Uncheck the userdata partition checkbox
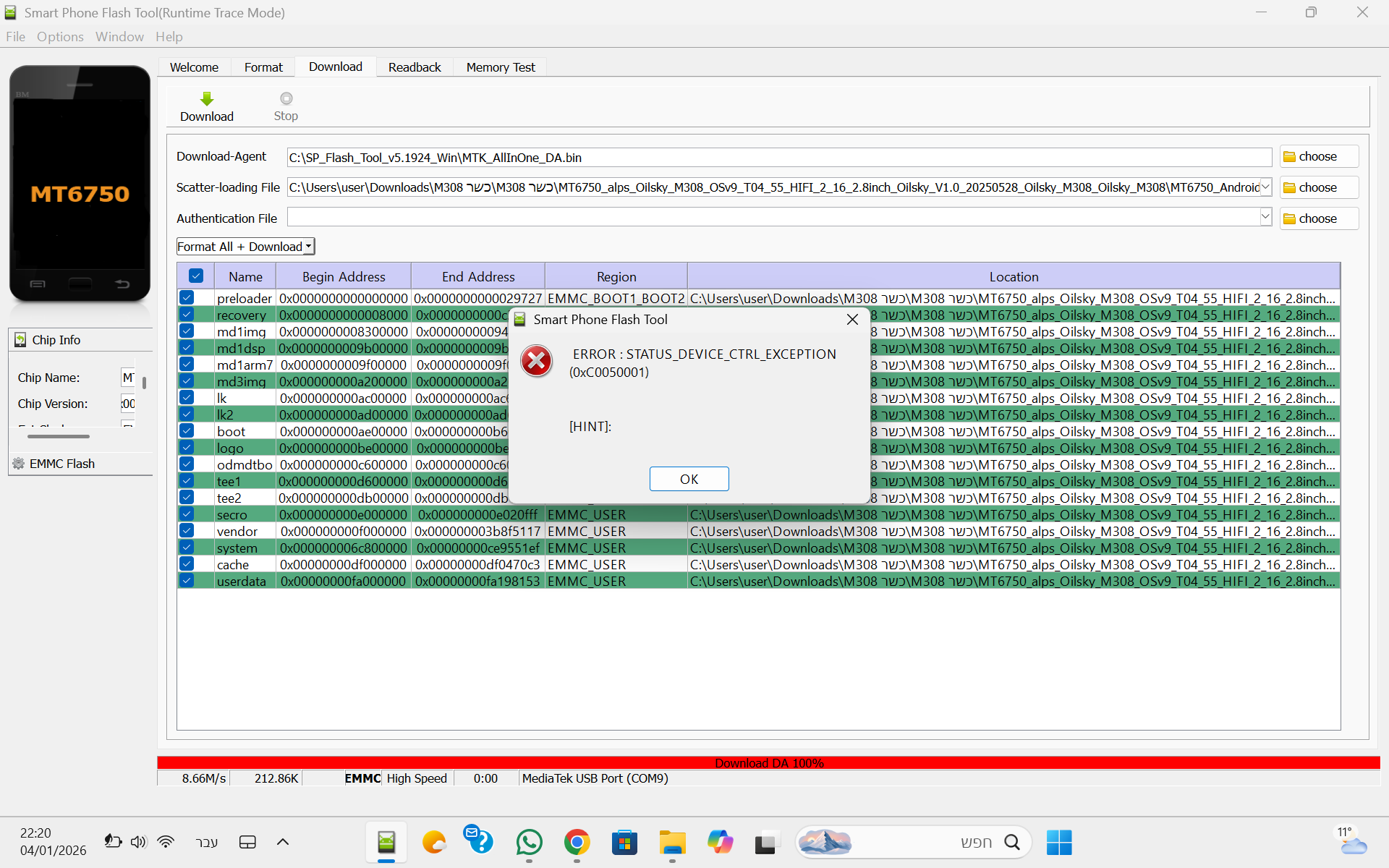Viewport: 1389px width, 868px height. (187, 581)
